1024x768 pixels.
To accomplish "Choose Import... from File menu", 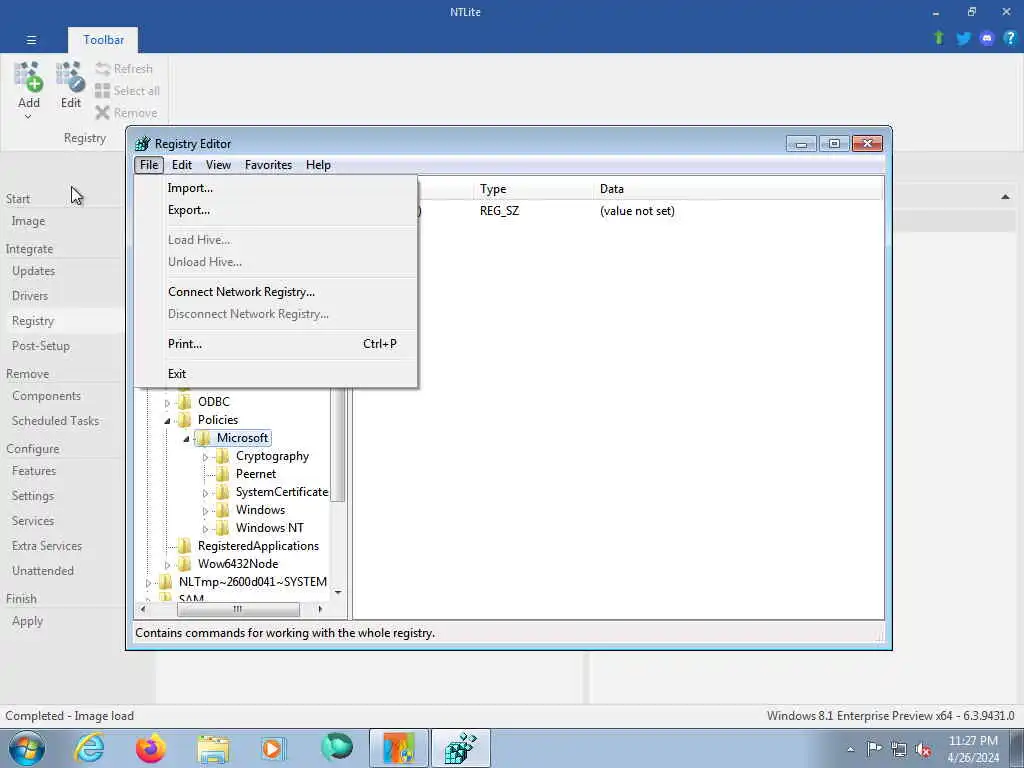I will [190, 188].
